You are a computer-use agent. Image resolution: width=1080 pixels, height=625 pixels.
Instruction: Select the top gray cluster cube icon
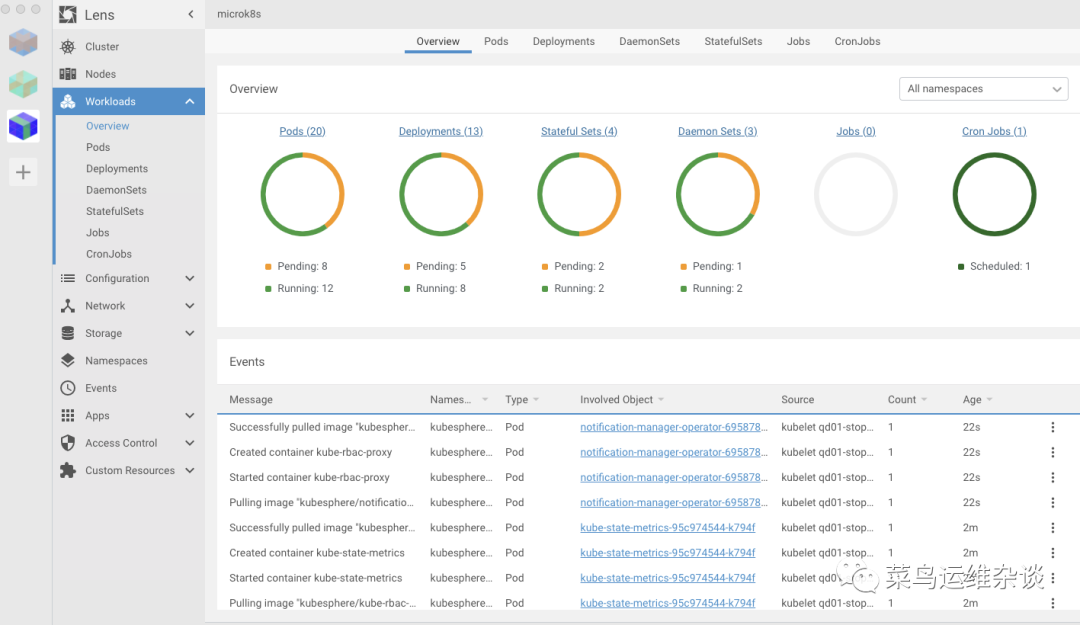[x=23, y=42]
